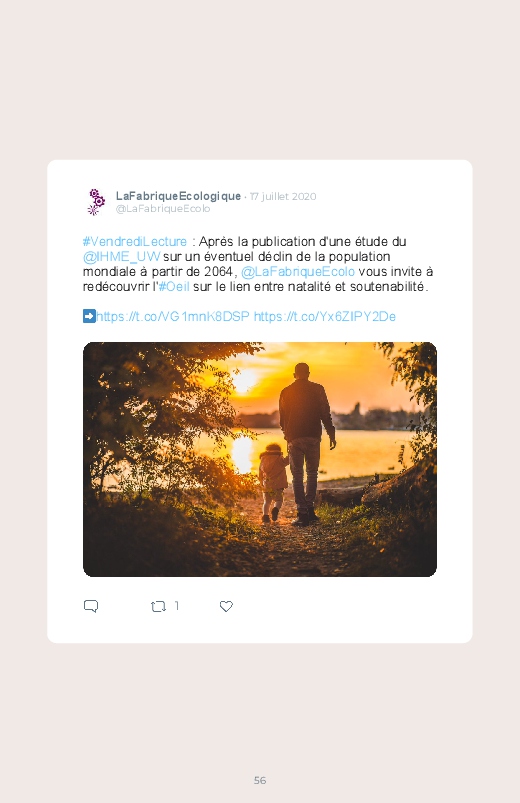The width and height of the screenshot is (520, 803).
Task: Click the small child walking in the photo
Action: (273, 483)
